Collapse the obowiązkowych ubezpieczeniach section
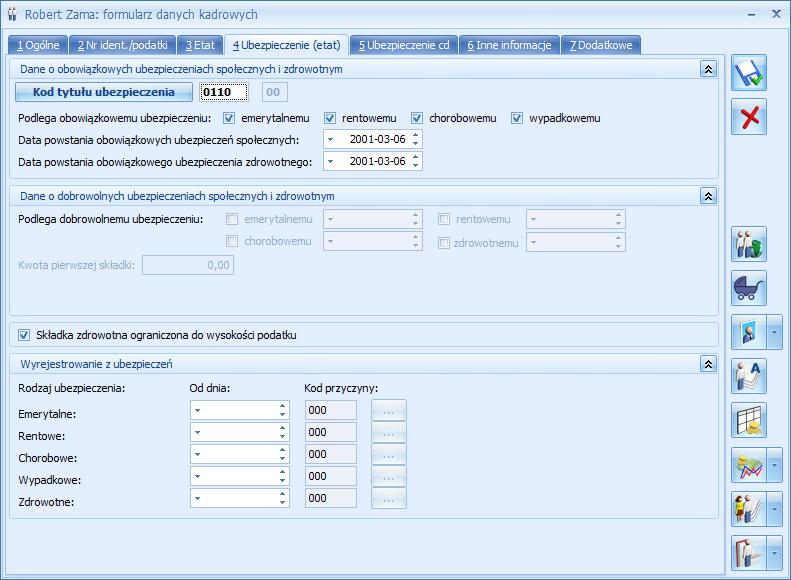The width and height of the screenshot is (791, 580). point(708,69)
